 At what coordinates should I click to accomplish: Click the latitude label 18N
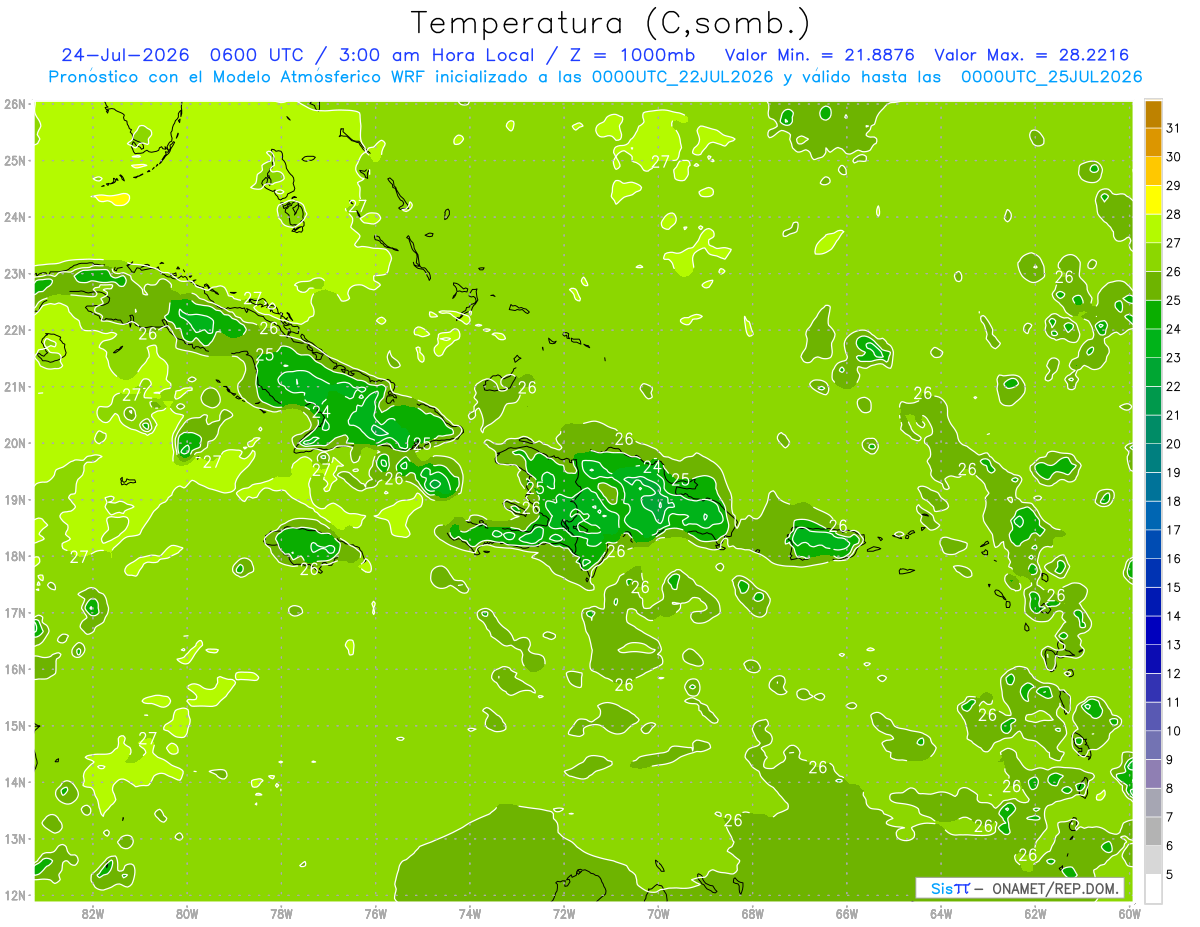click(x=15, y=556)
